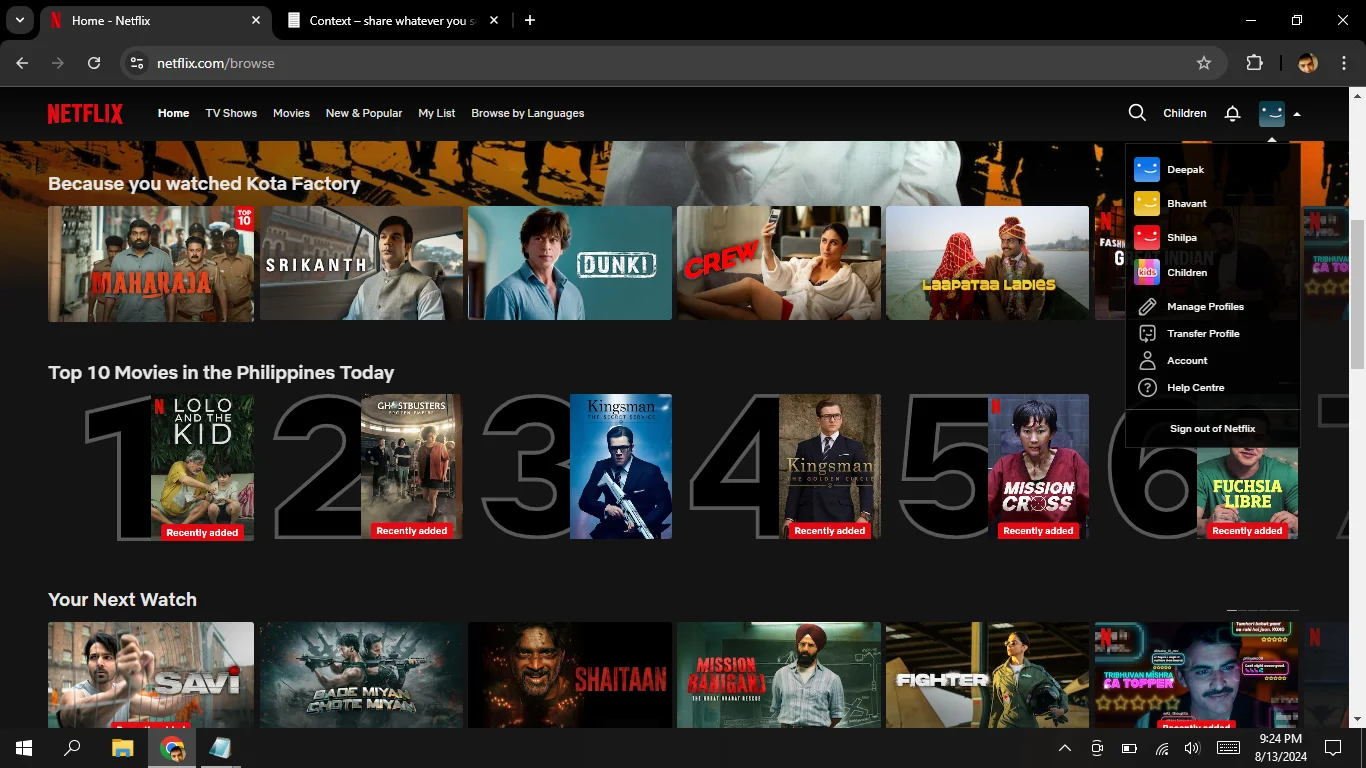Open Maharaja thumbnail
Viewport: 1366px width, 768px height.
tap(151, 263)
